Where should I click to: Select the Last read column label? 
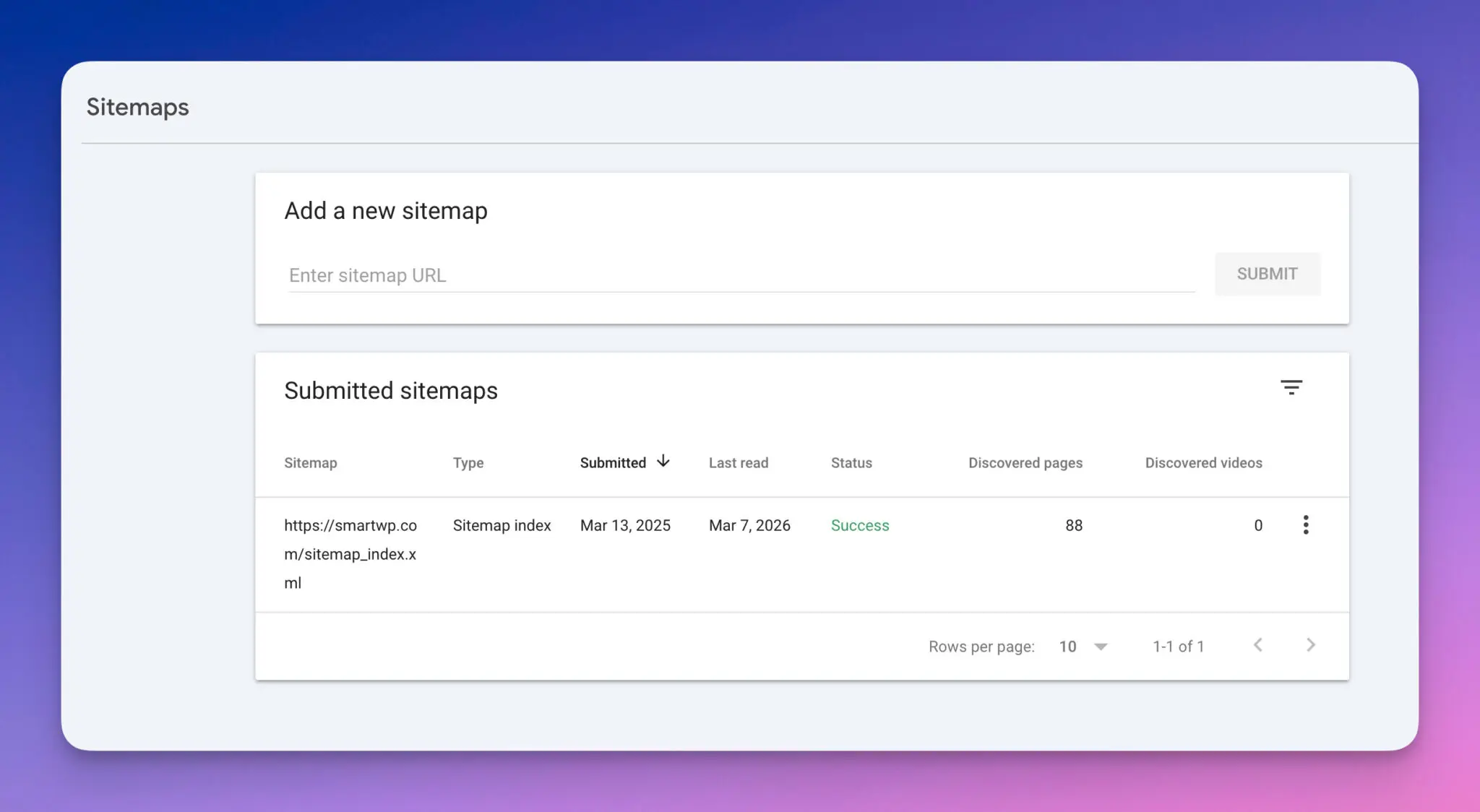point(739,462)
